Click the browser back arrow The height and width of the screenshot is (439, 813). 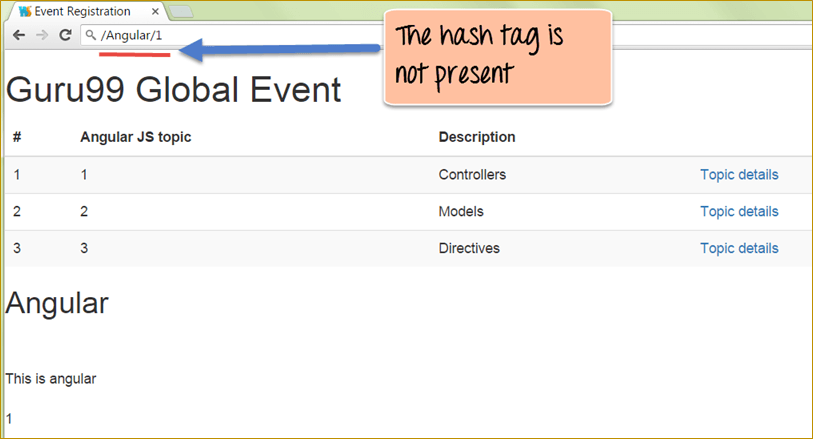coord(19,35)
